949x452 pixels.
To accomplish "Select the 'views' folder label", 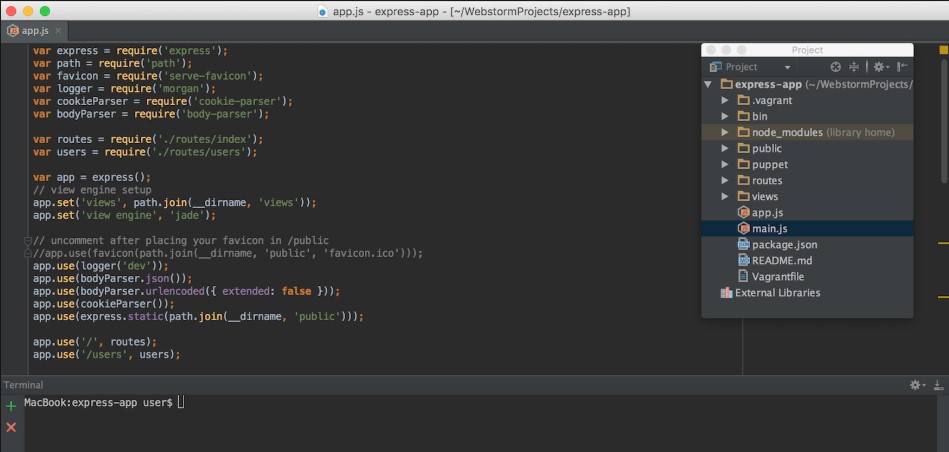I will (x=765, y=197).
